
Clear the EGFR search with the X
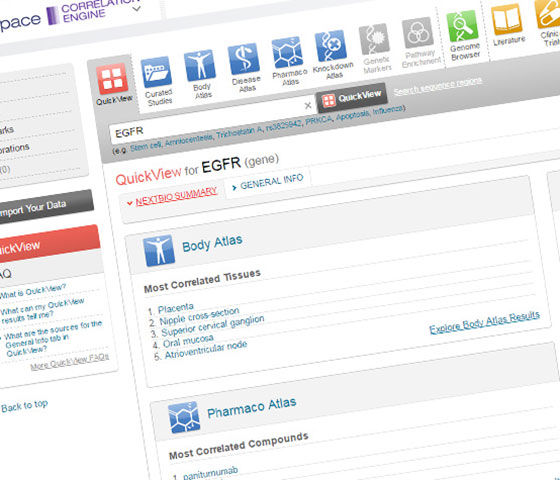tap(308, 106)
